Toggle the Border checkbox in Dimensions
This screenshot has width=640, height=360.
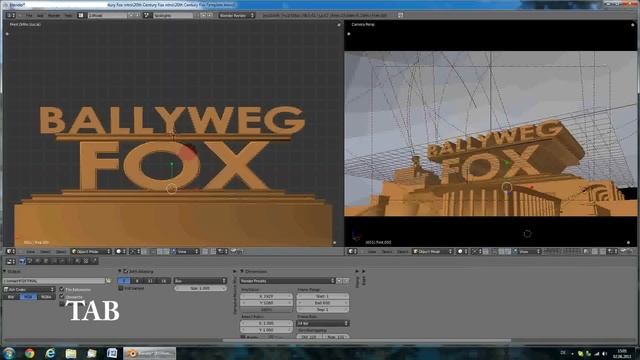pos(243,338)
